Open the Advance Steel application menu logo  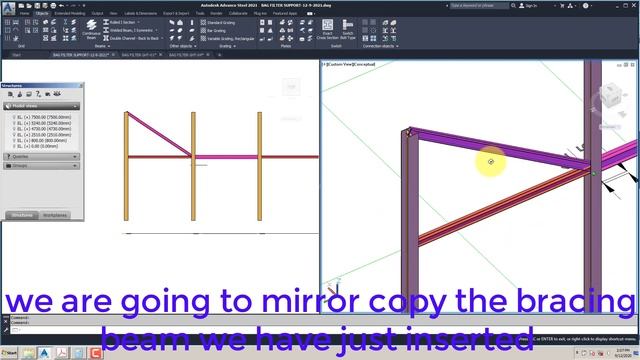point(9,8)
